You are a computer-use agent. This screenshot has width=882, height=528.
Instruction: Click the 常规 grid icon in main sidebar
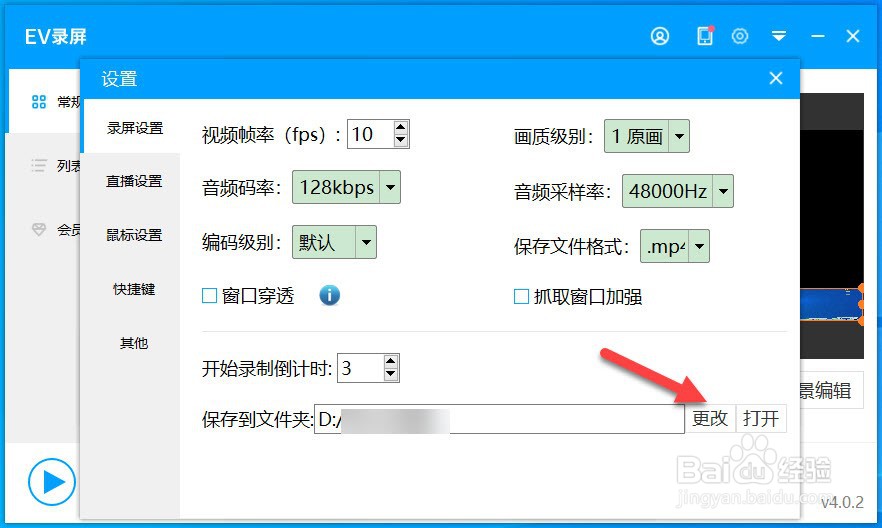point(39,102)
